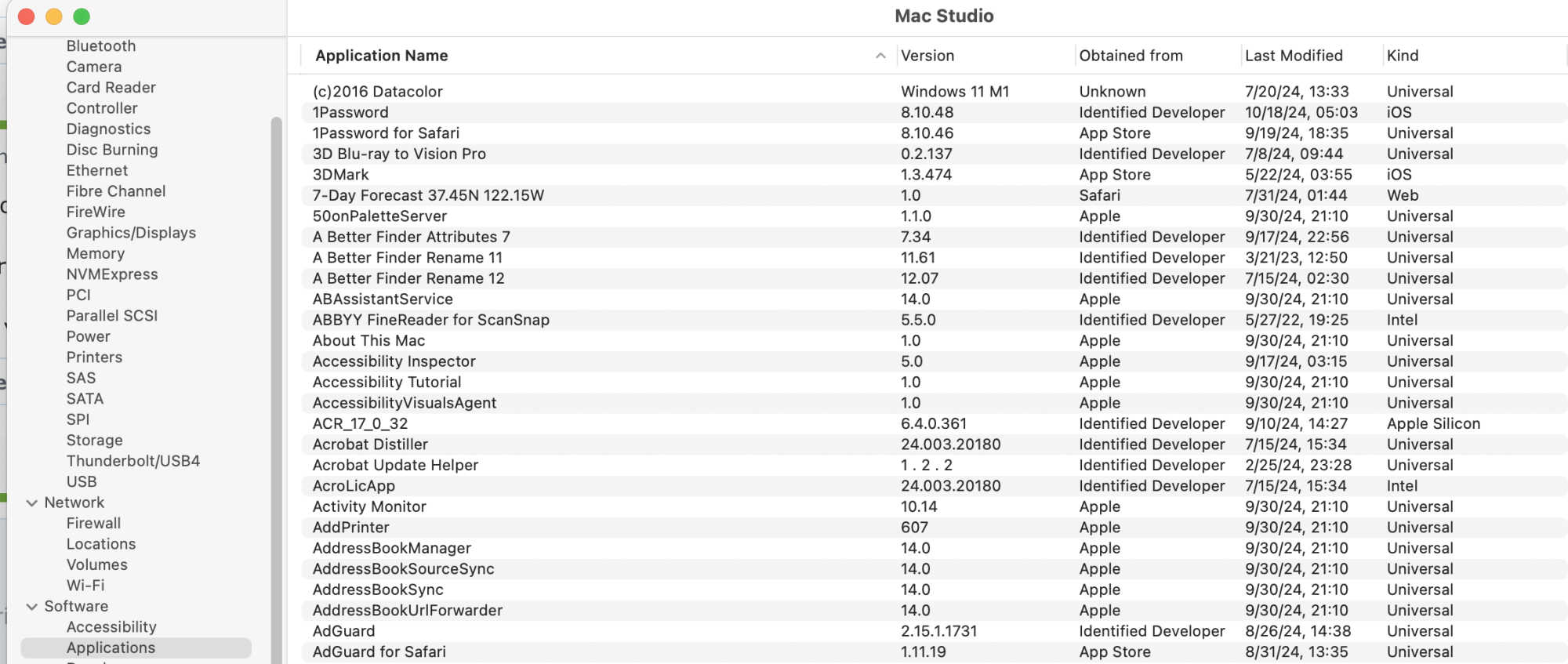Open Bluetooth in the hardware list
Viewport: 1568px width, 664px height.
[101, 46]
